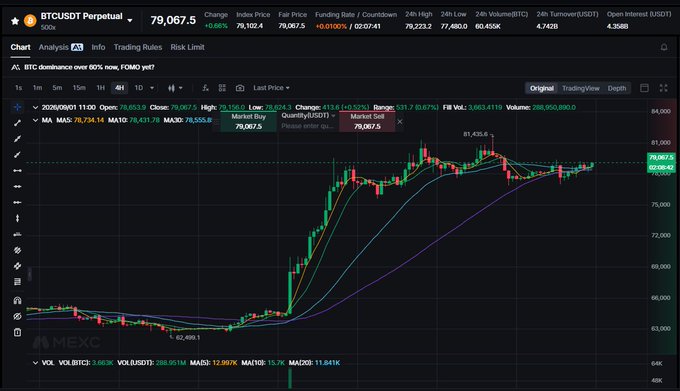Collapse the MA indicator row chevron
The image size is (680, 391).
click(x=35, y=120)
